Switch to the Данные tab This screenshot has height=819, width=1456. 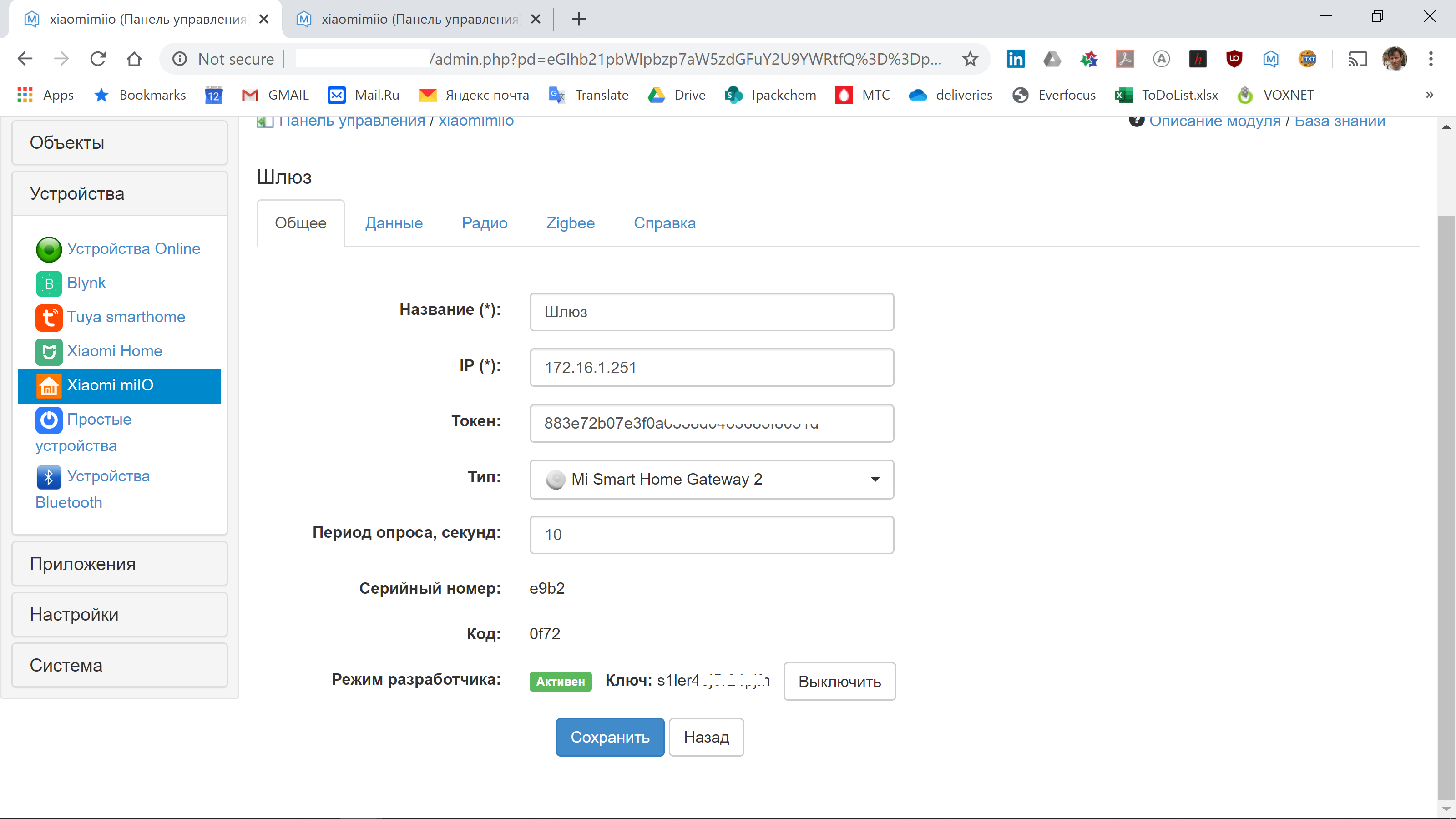(394, 223)
